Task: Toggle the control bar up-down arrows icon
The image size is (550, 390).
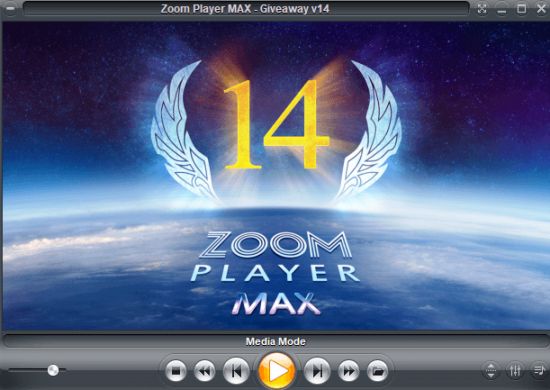Action: pos(491,370)
